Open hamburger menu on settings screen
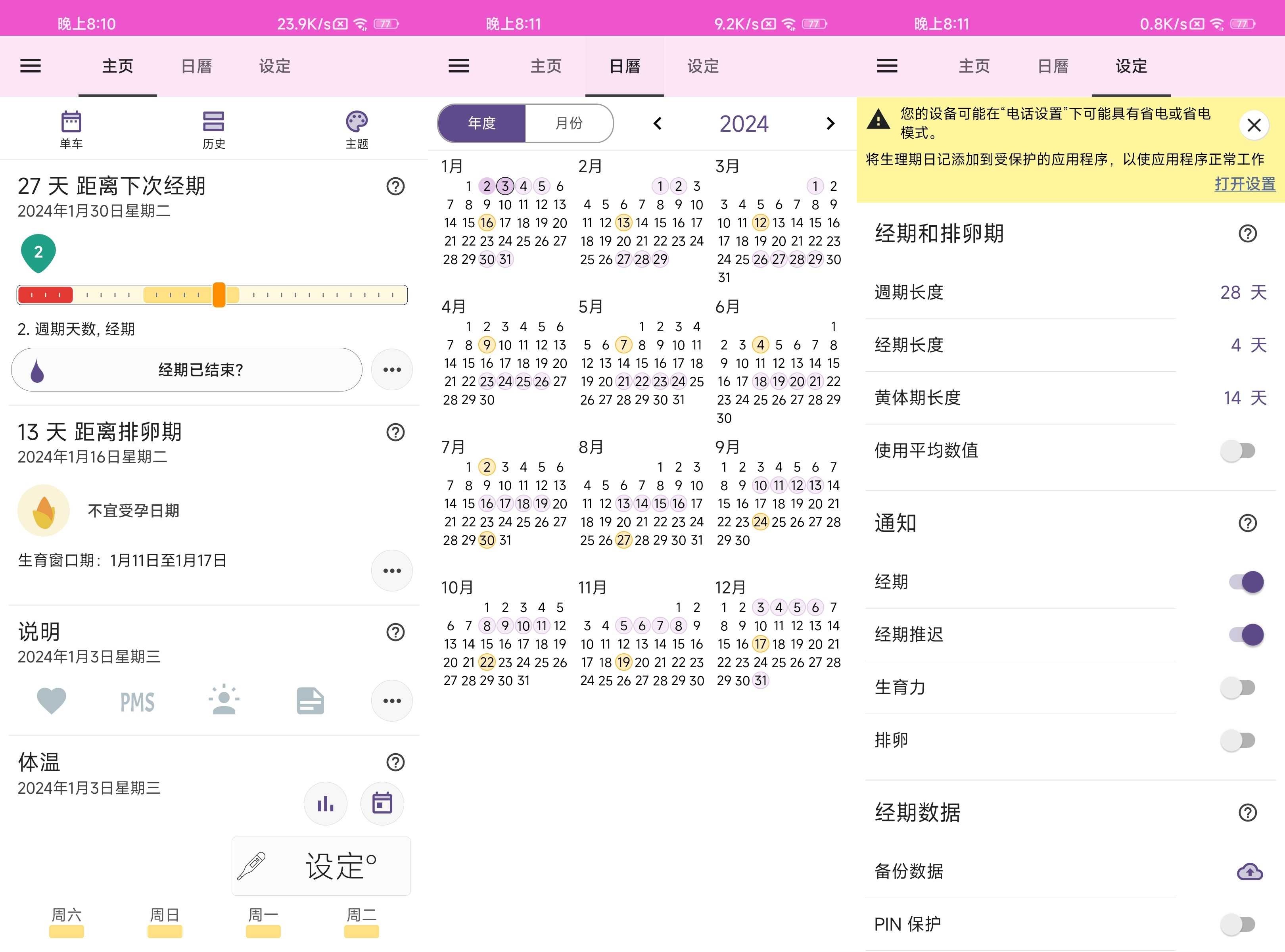The height and width of the screenshot is (952, 1285). click(x=887, y=66)
